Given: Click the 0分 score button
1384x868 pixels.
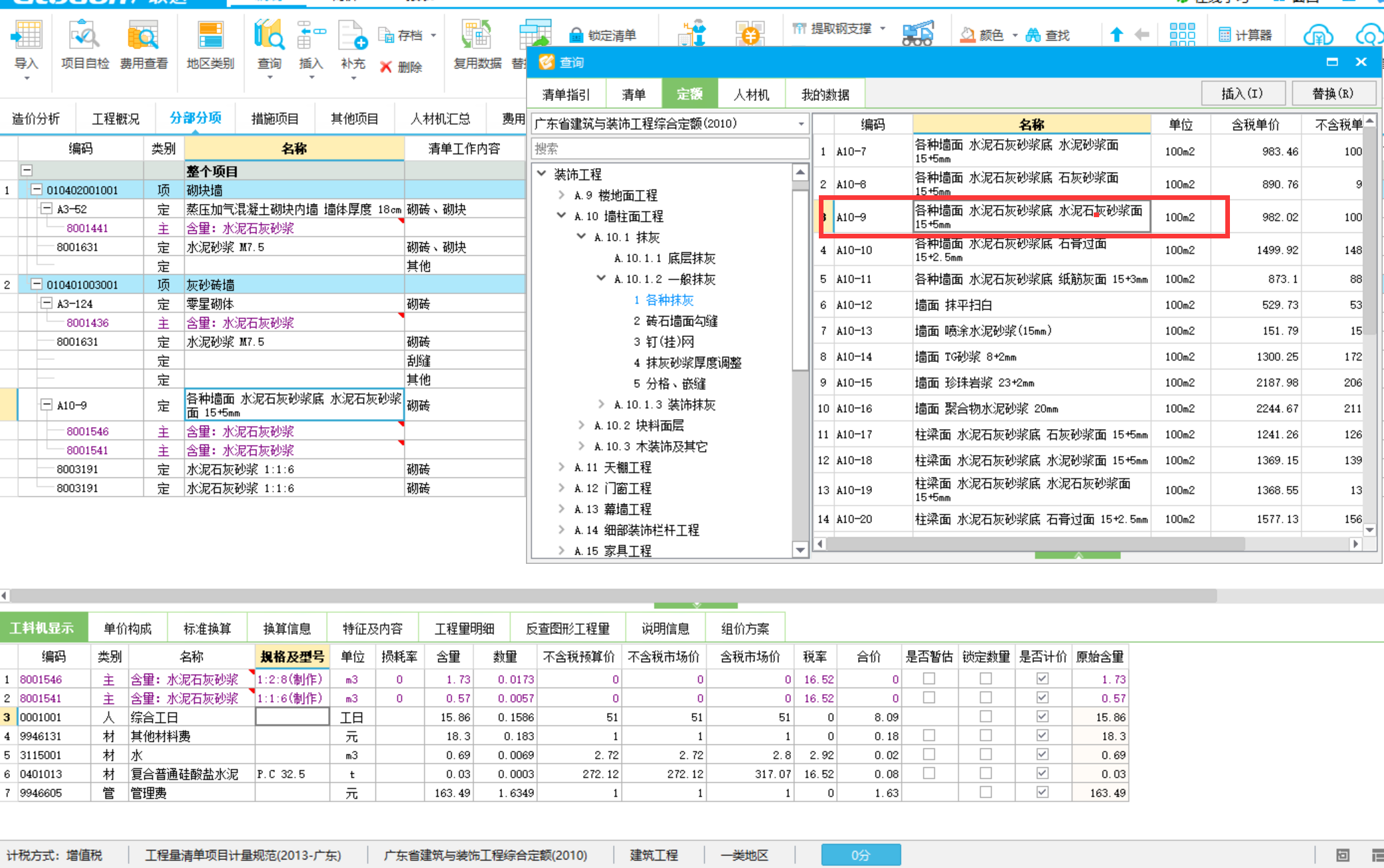Looking at the screenshot, I should 861,855.
